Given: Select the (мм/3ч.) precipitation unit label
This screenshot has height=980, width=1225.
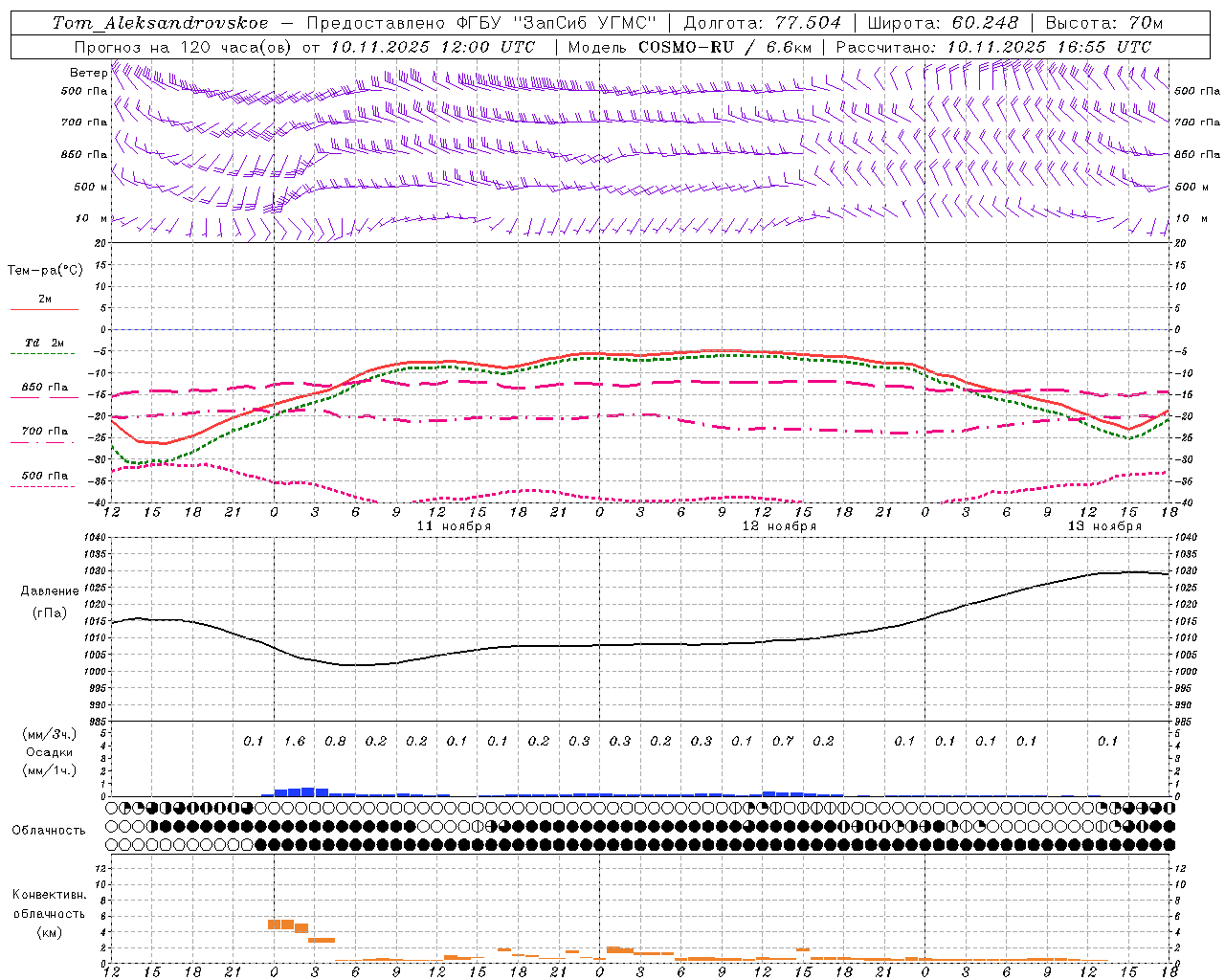Looking at the screenshot, I should 50,734.
